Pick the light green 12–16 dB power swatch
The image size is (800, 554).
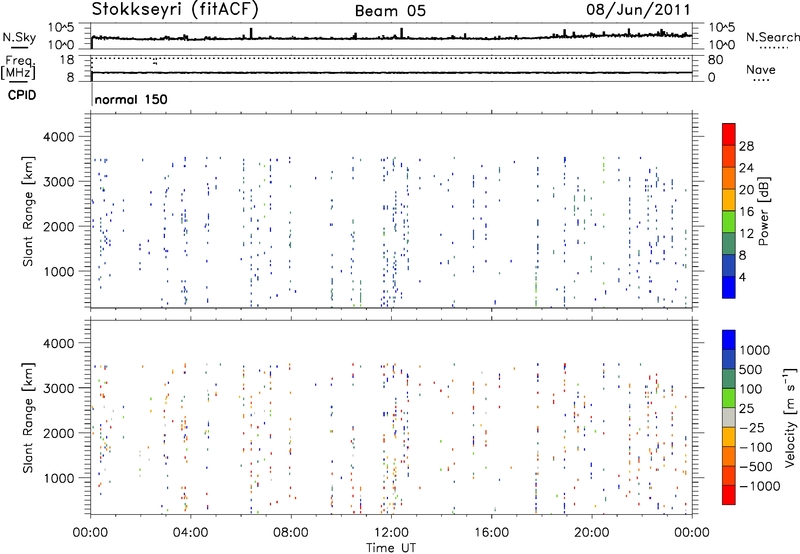[x=729, y=222]
